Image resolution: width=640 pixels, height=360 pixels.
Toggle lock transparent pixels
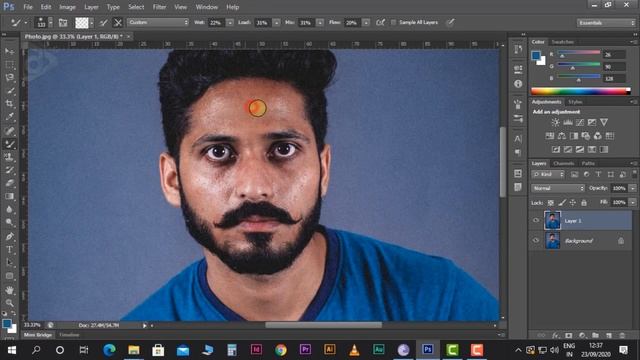pos(551,202)
